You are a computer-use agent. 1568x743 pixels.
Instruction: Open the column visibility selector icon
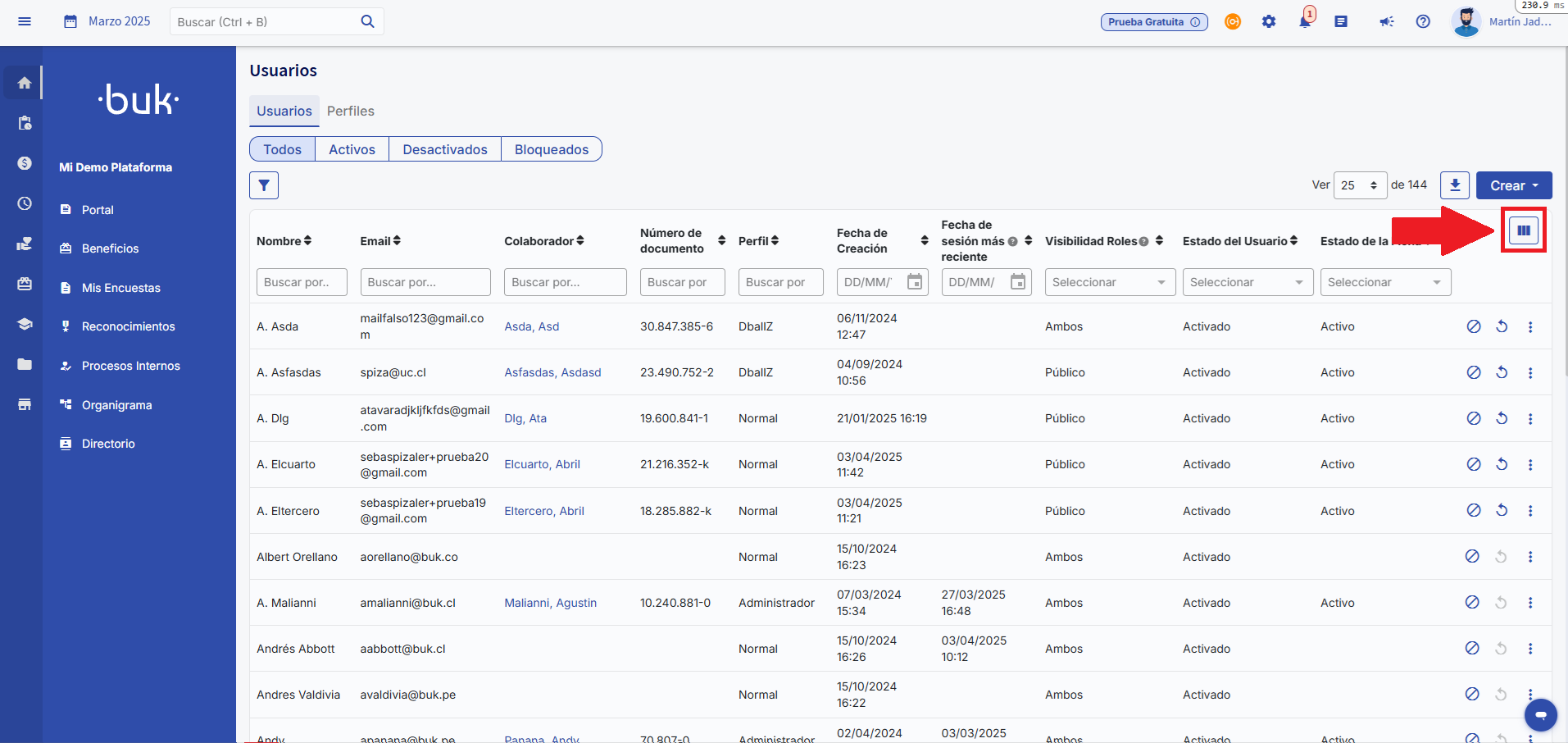coord(1523,230)
